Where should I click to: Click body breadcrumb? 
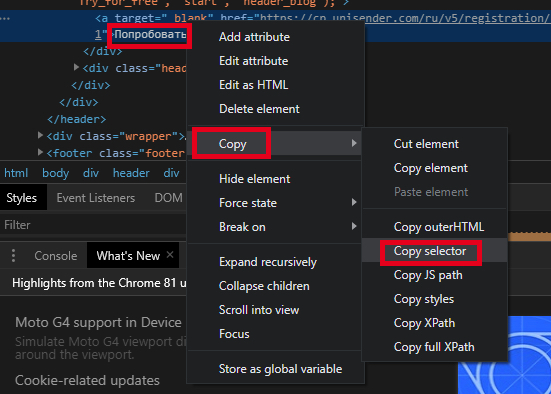[x=56, y=173]
